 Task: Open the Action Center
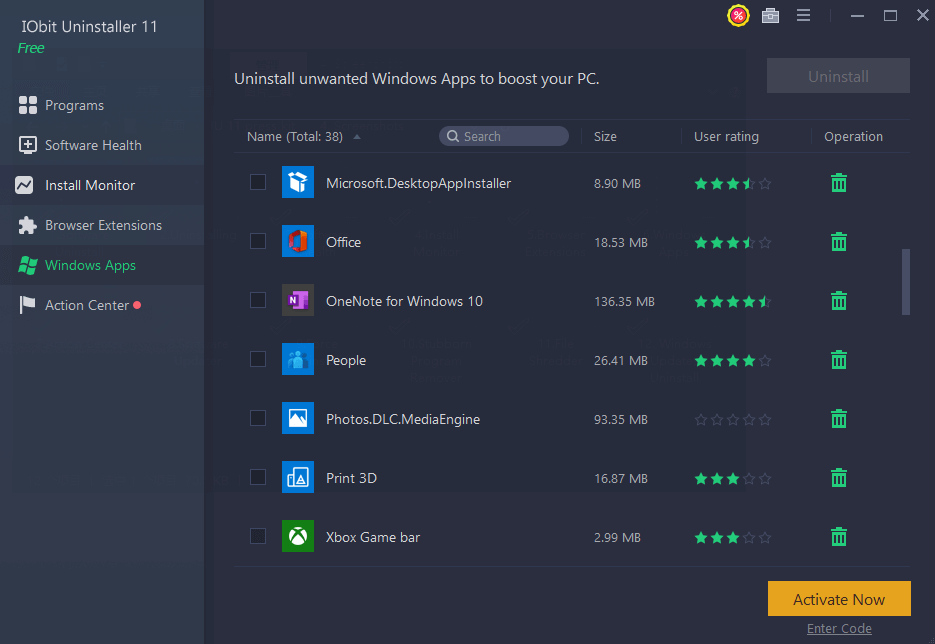102,305
